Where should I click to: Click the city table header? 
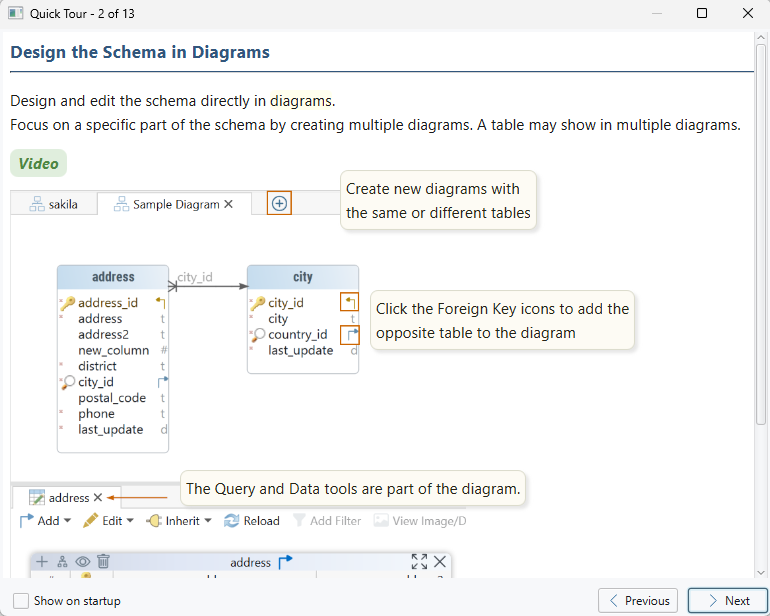(x=303, y=277)
